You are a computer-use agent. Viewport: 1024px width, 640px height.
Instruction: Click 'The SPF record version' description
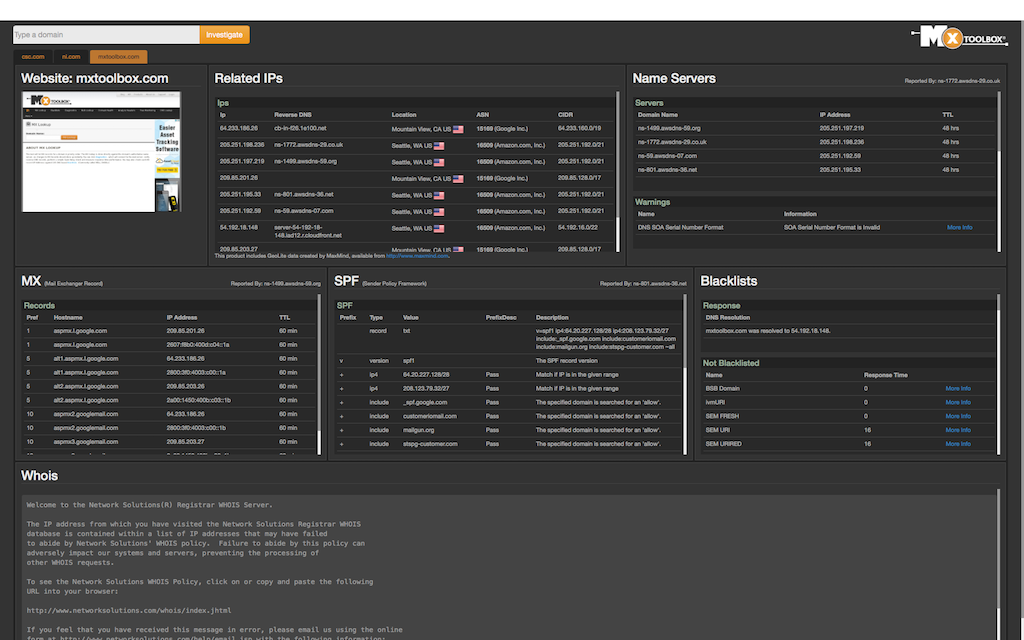pyautogui.click(x=566, y=360)
